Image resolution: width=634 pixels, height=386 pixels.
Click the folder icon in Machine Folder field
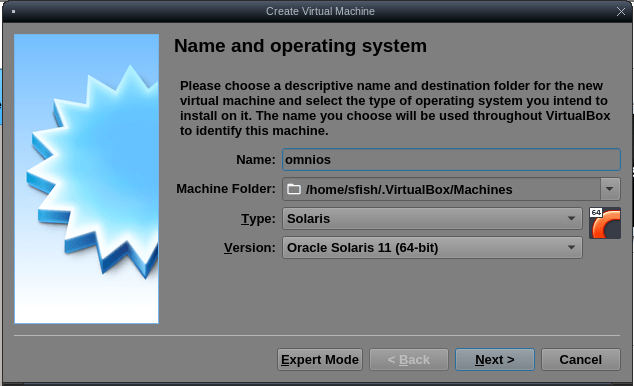(294, 189)
